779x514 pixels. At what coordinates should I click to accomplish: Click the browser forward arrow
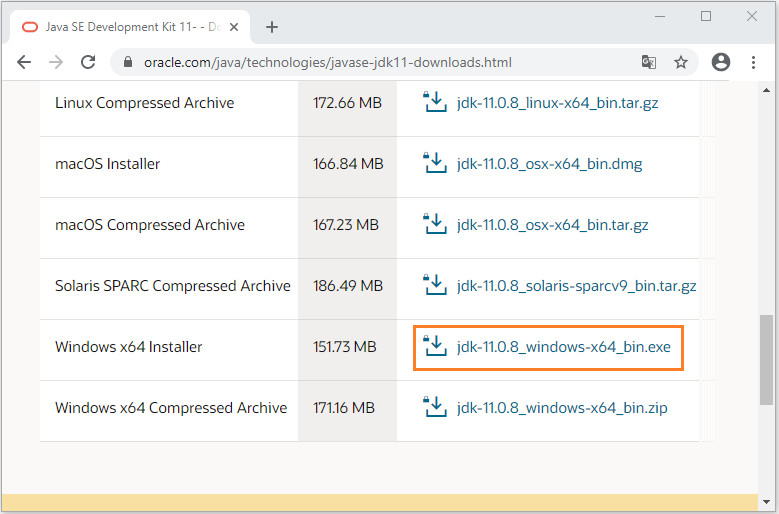56,62
